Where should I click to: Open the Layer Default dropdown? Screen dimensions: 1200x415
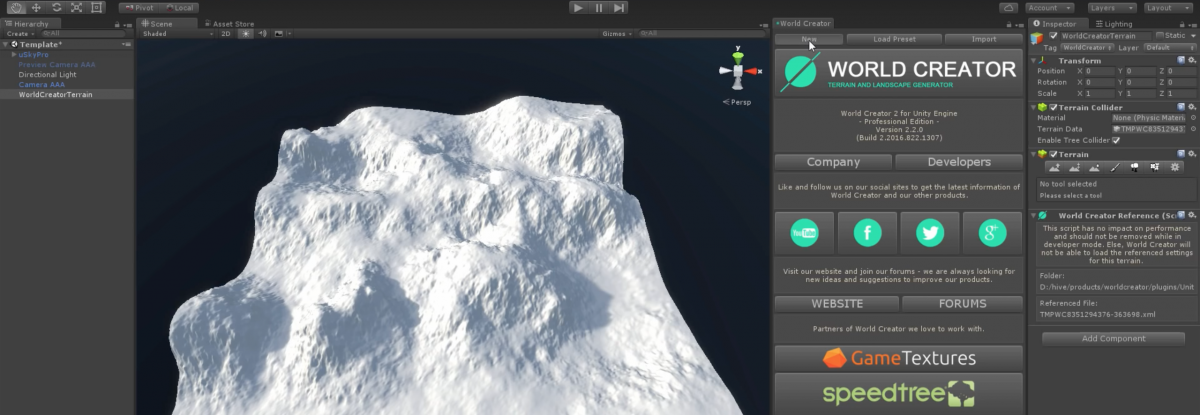(x=1168, y=47)
